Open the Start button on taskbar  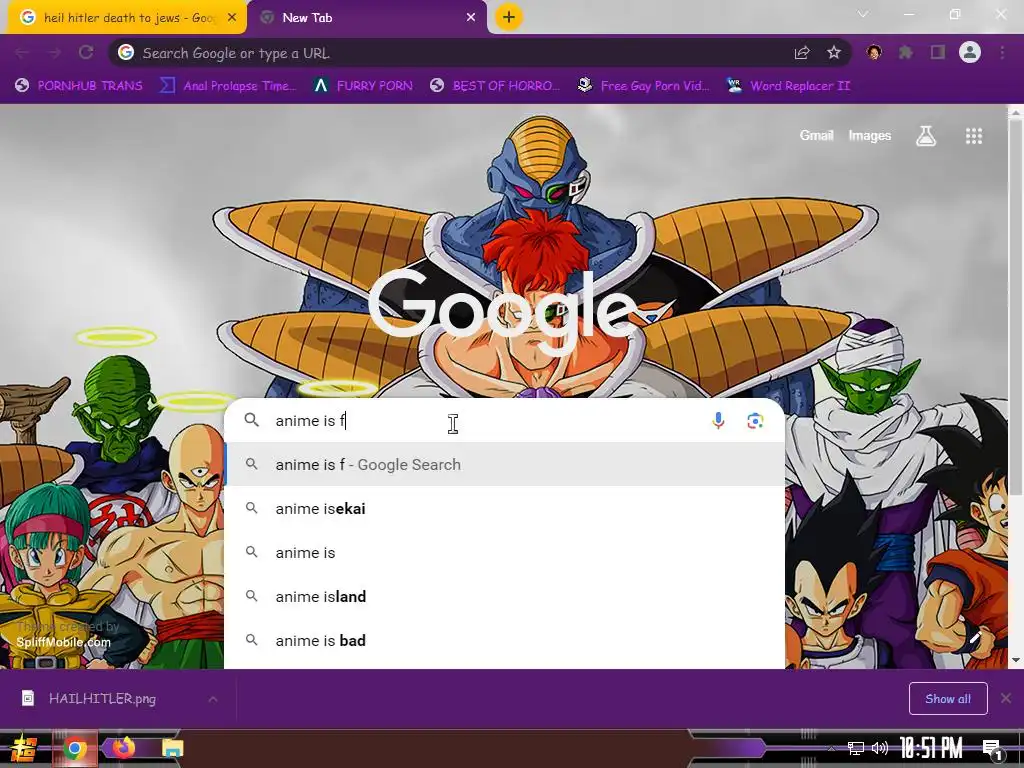pos(24,748)
